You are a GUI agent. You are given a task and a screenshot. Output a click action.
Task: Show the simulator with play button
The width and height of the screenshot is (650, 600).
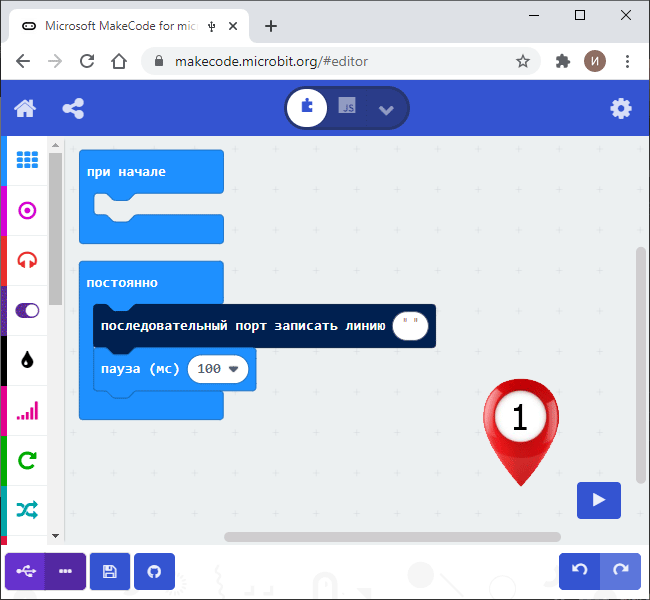click(x=599, y=500)
